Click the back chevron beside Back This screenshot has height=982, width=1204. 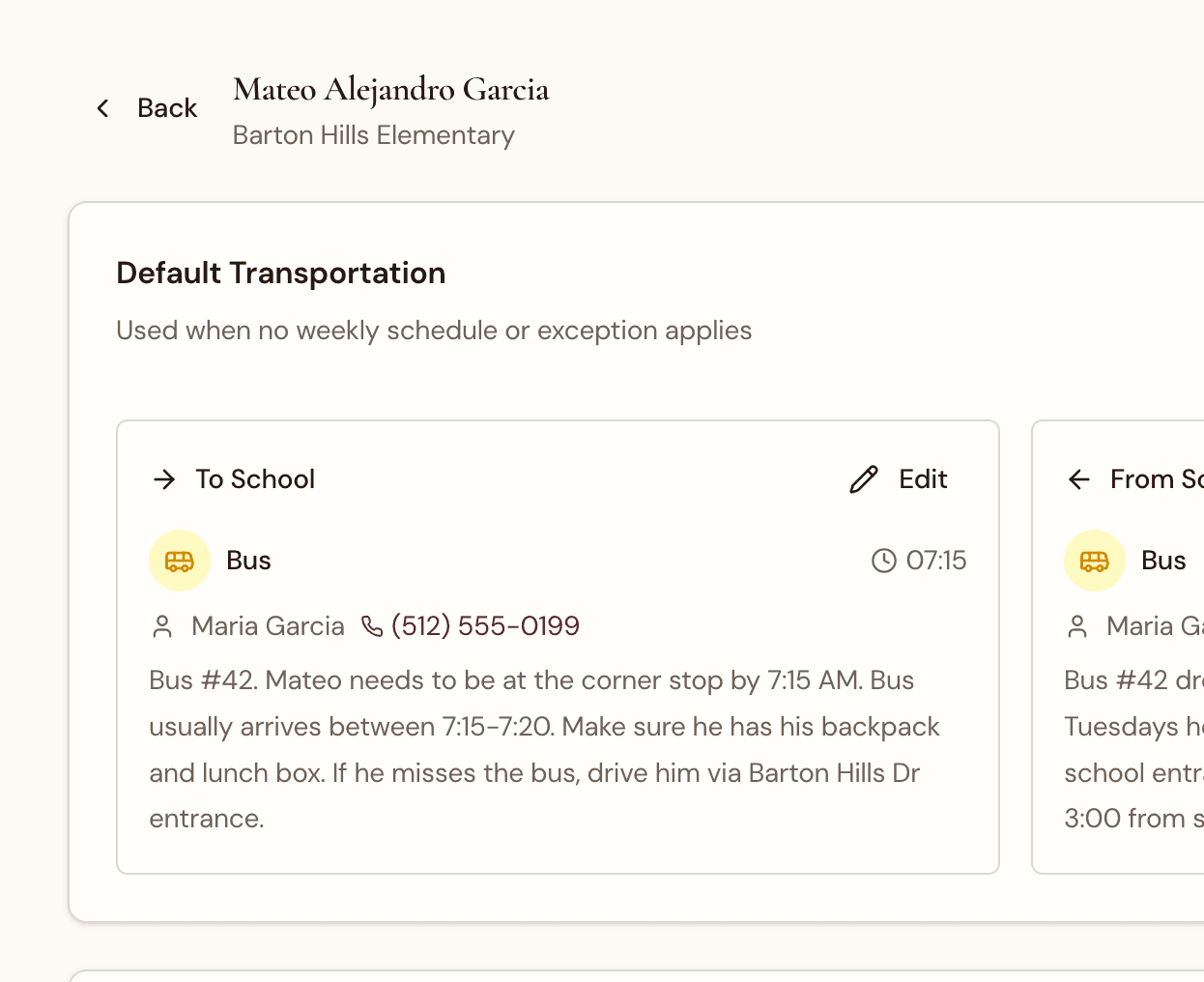click(x=102, y=107)
